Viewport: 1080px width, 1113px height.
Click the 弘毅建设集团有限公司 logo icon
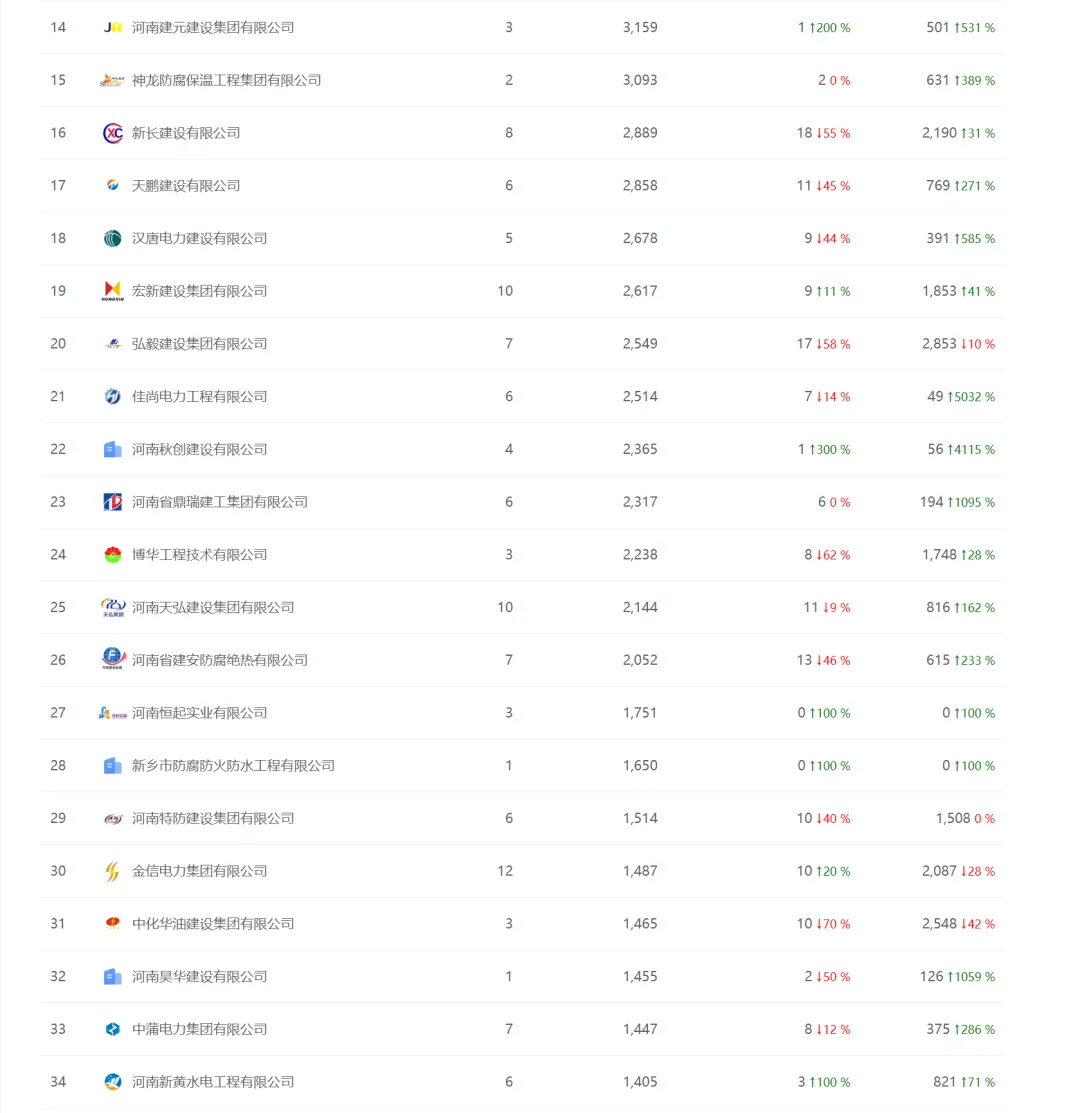113,344
